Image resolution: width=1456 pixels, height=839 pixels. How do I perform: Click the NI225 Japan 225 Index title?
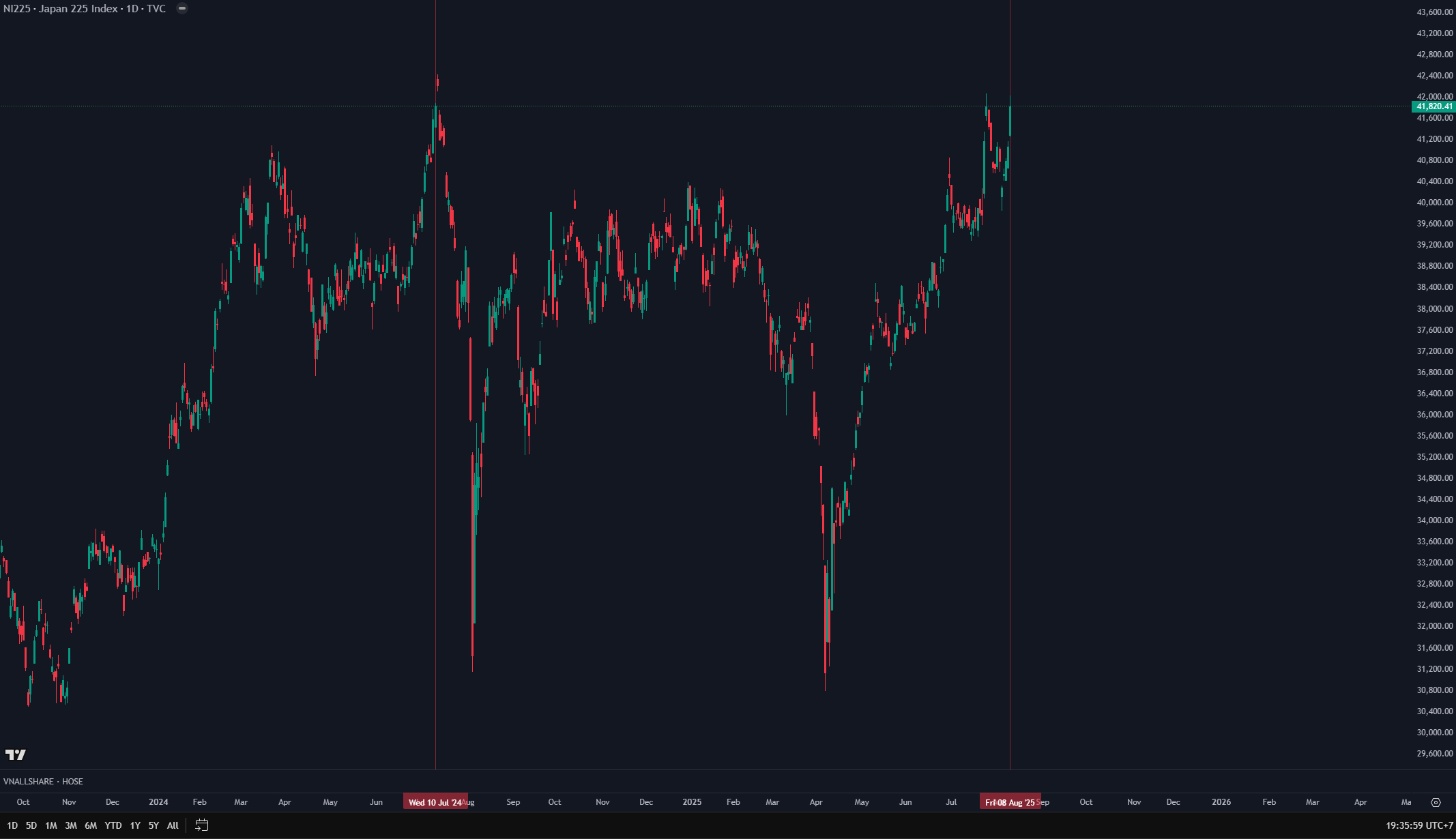click(85, 8)
